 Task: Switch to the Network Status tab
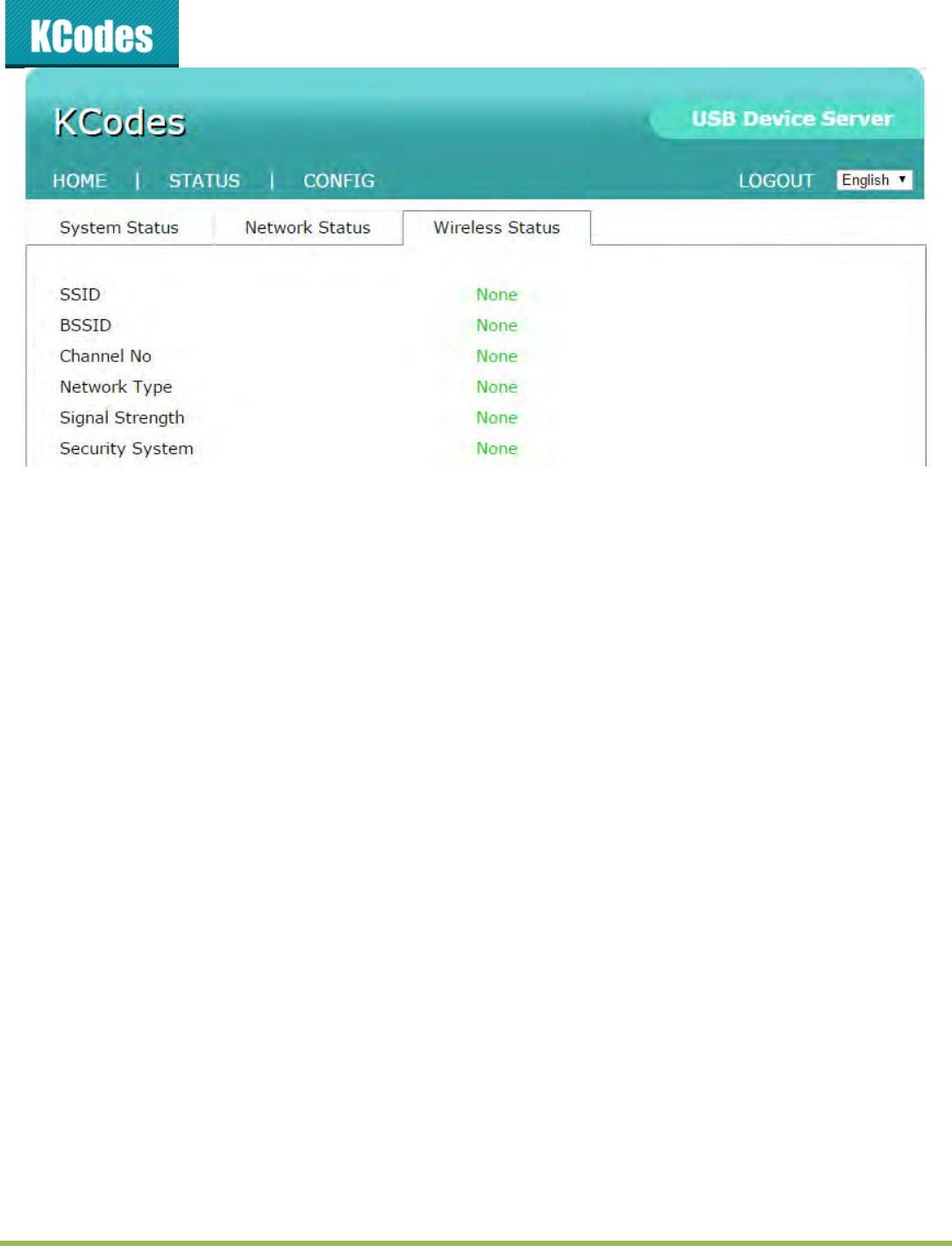pos(308,228)
